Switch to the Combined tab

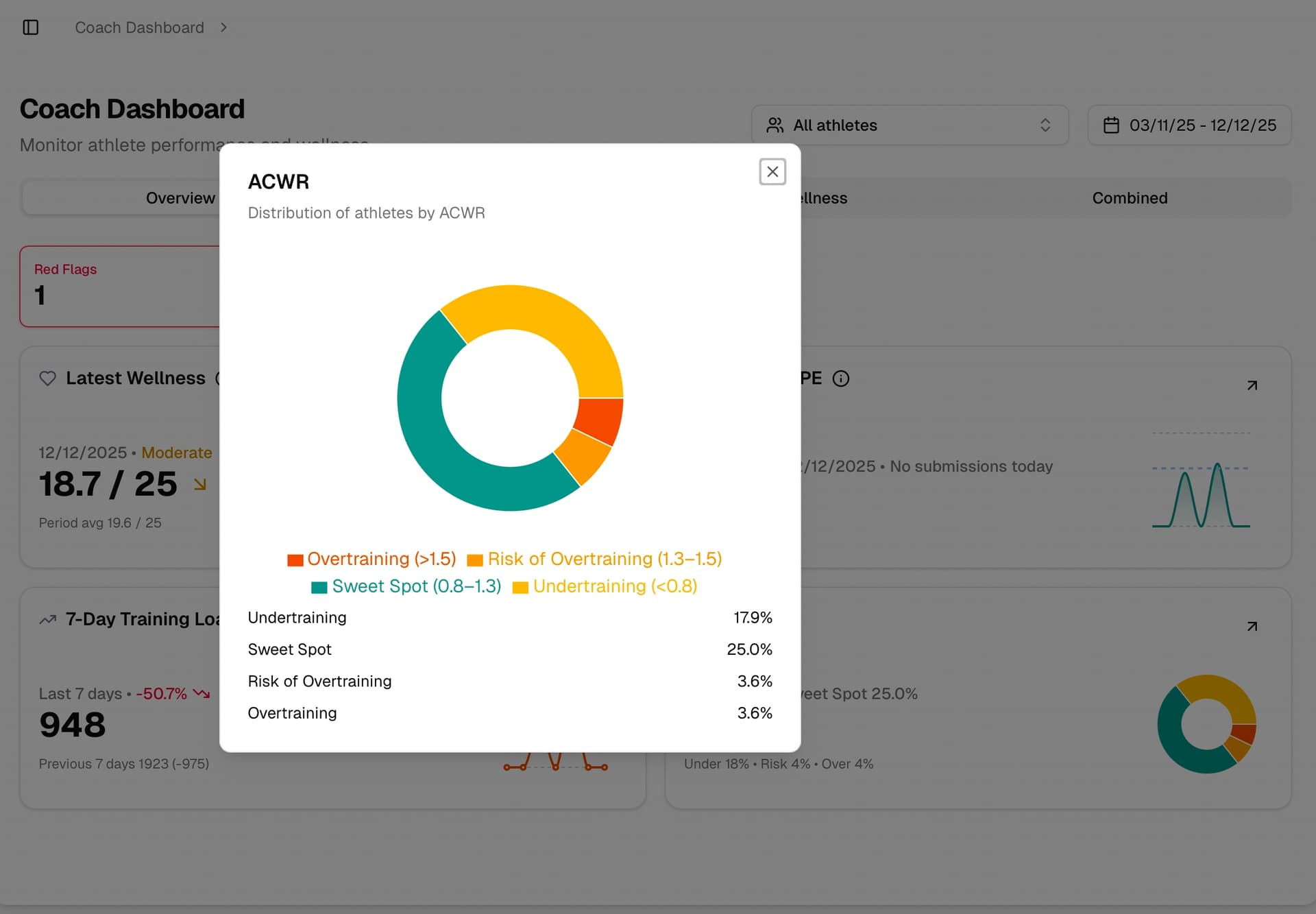pos(1129,198)
